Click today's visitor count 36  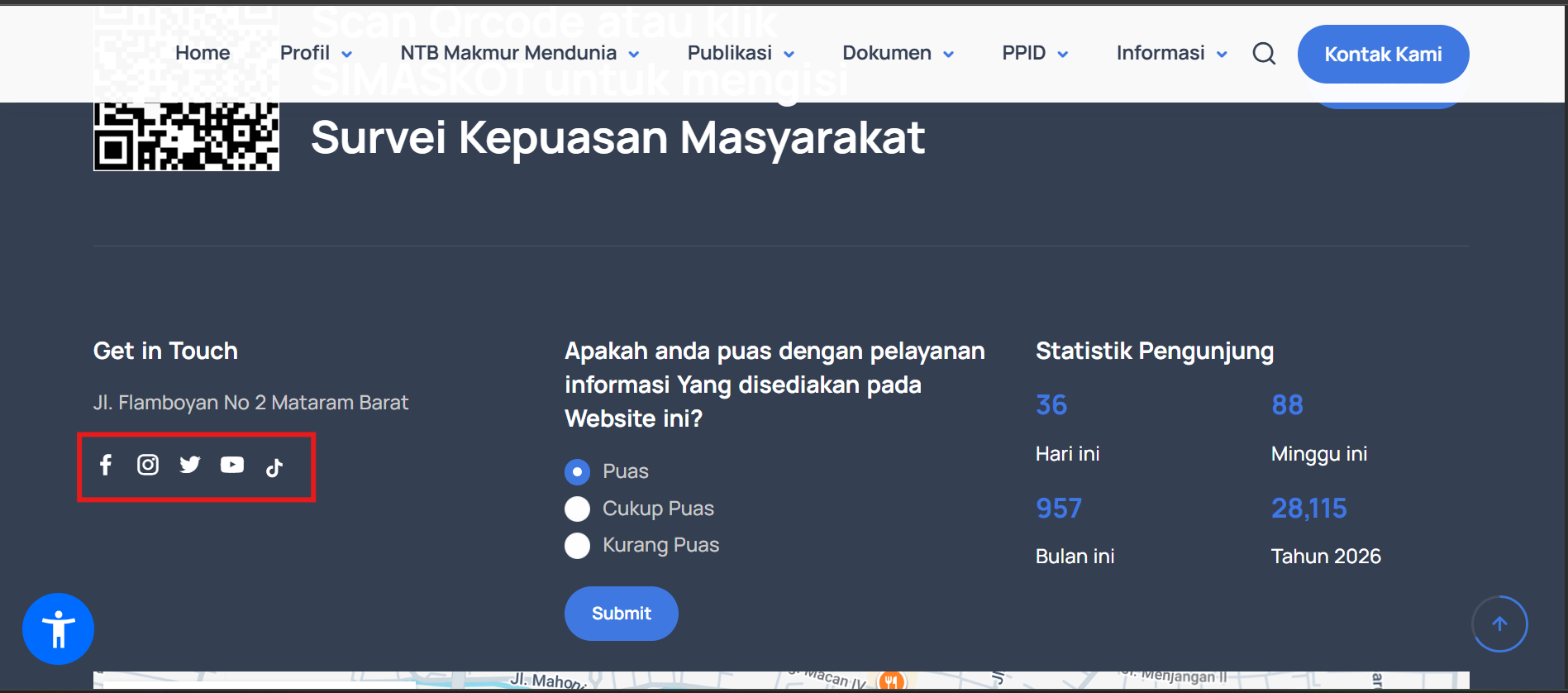[x=1051, y=404]
